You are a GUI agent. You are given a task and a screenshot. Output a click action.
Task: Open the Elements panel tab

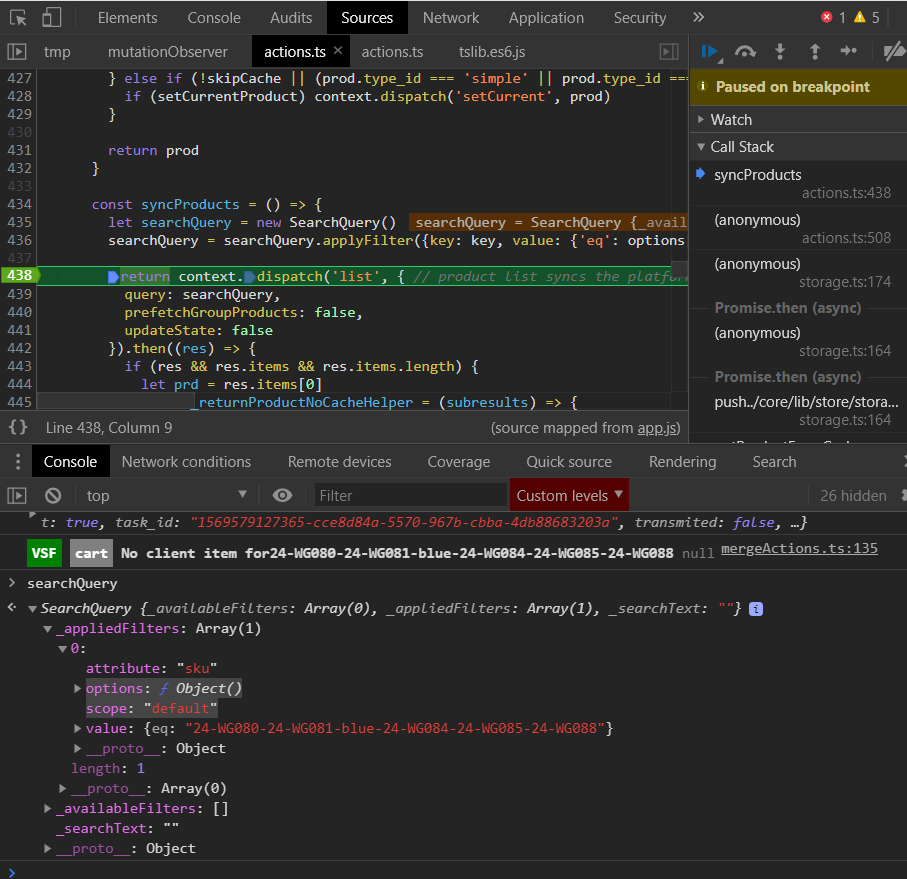click(x=127, y=18)
